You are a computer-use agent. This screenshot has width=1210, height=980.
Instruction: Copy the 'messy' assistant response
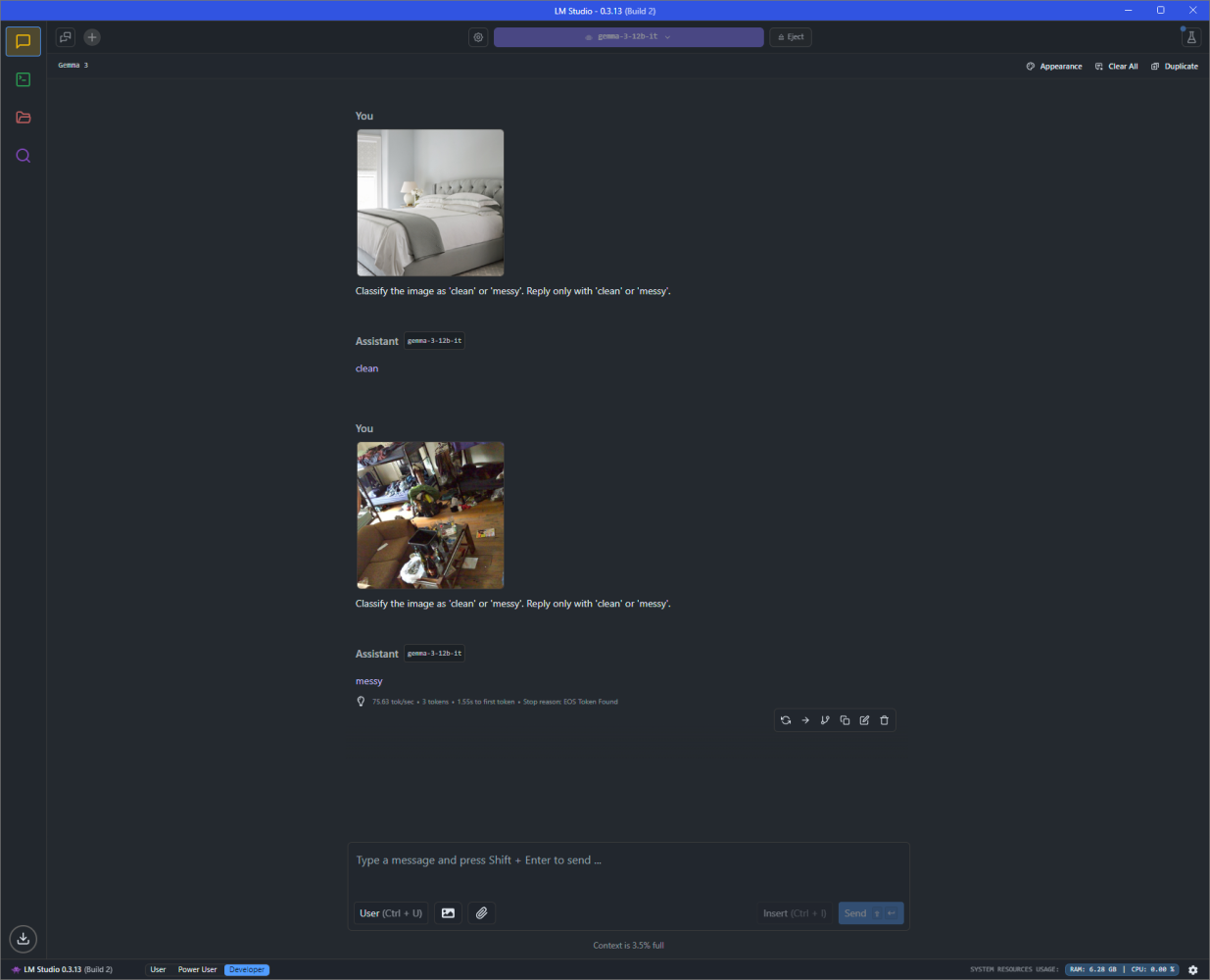[x=845, y=720]
